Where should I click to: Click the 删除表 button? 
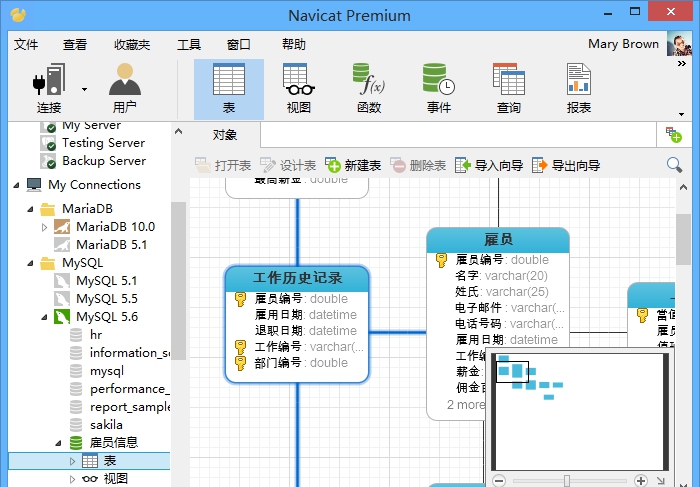pyautogui.click(x=418, y=166)
